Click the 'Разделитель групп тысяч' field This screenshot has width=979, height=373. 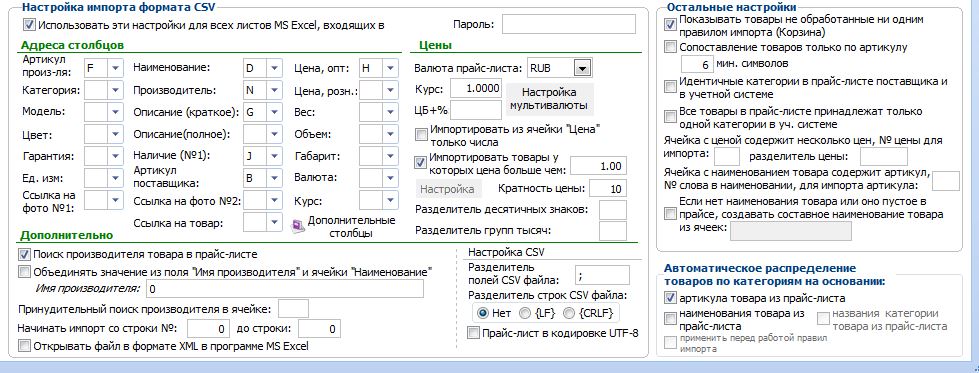click(x=612, y=231)
